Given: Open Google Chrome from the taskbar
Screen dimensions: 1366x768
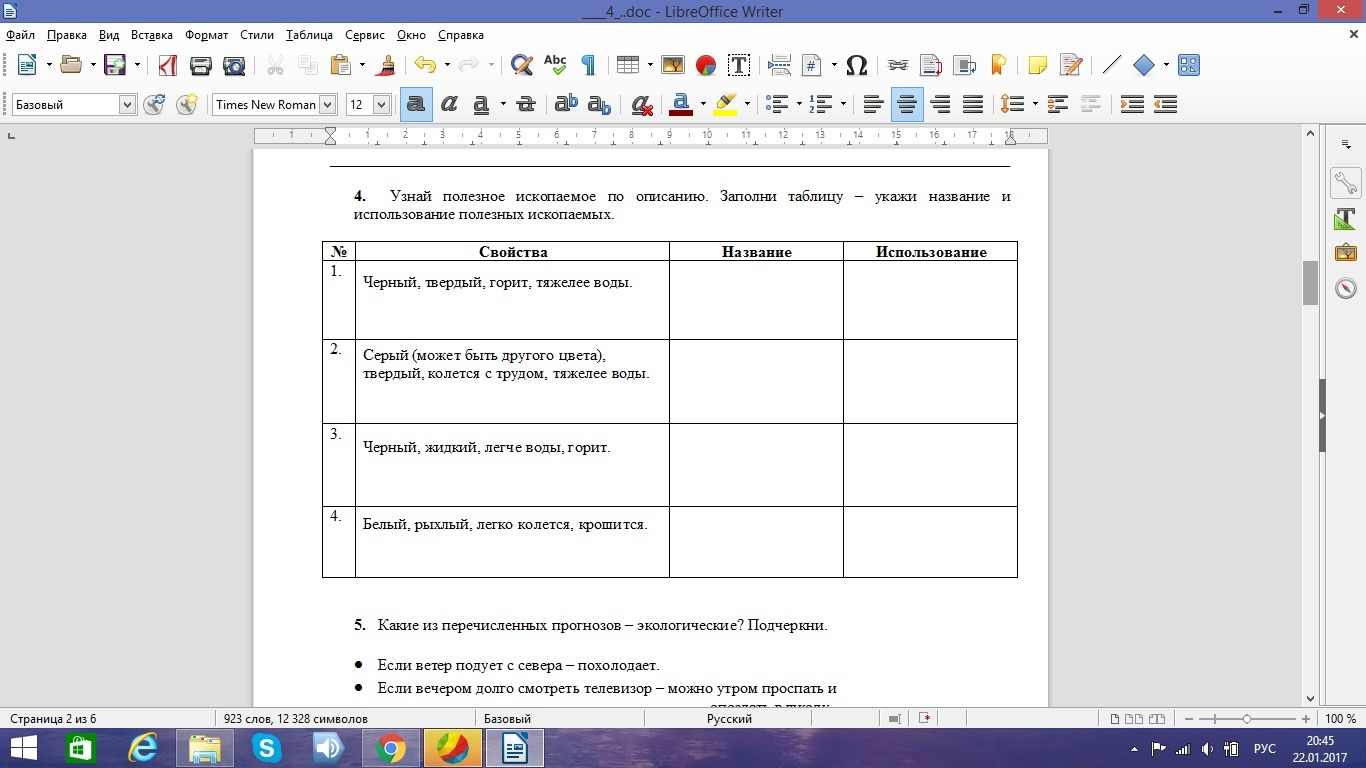Looking at the screenshot, I should [390, 747].
